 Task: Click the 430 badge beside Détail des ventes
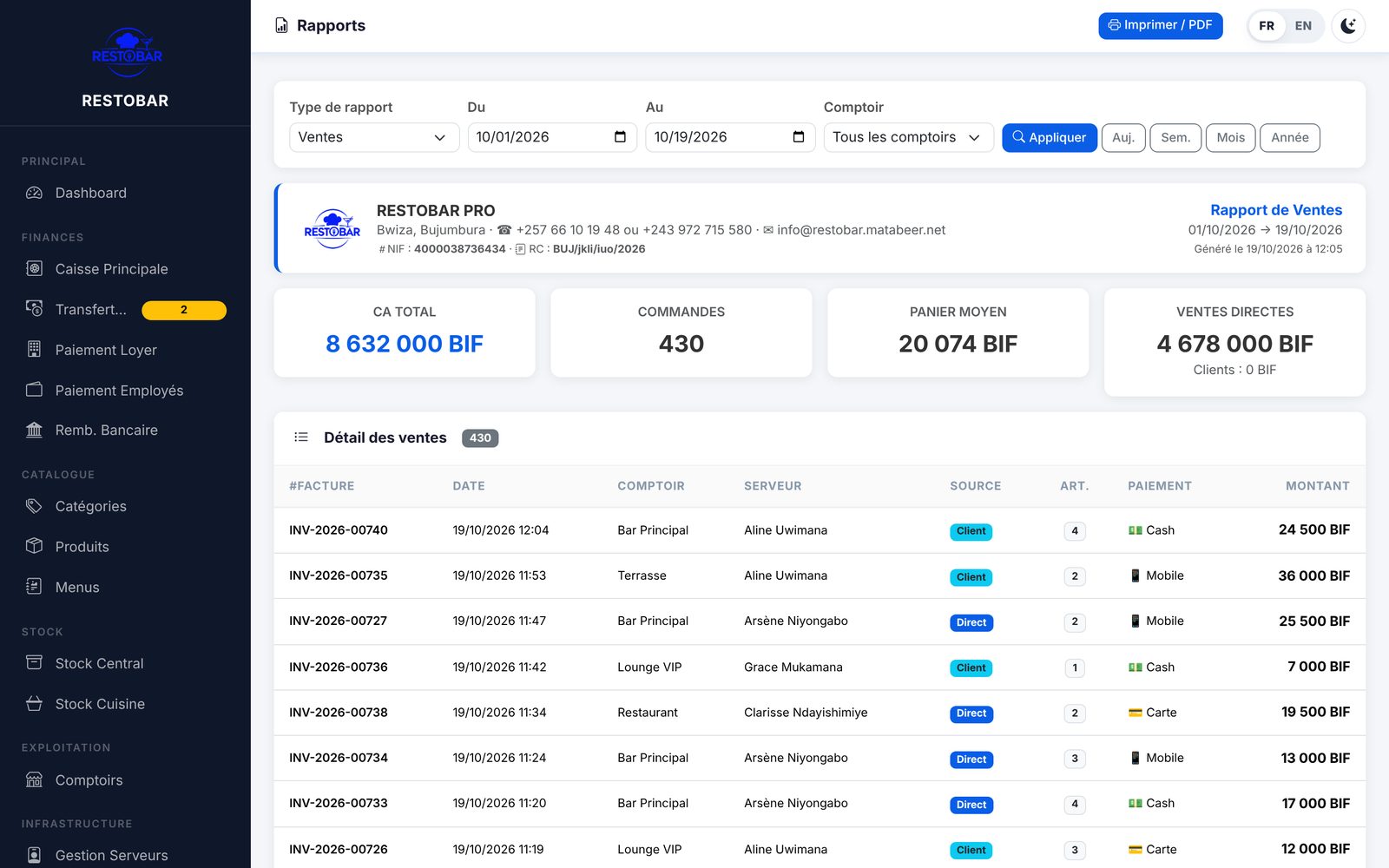point(480,438)
